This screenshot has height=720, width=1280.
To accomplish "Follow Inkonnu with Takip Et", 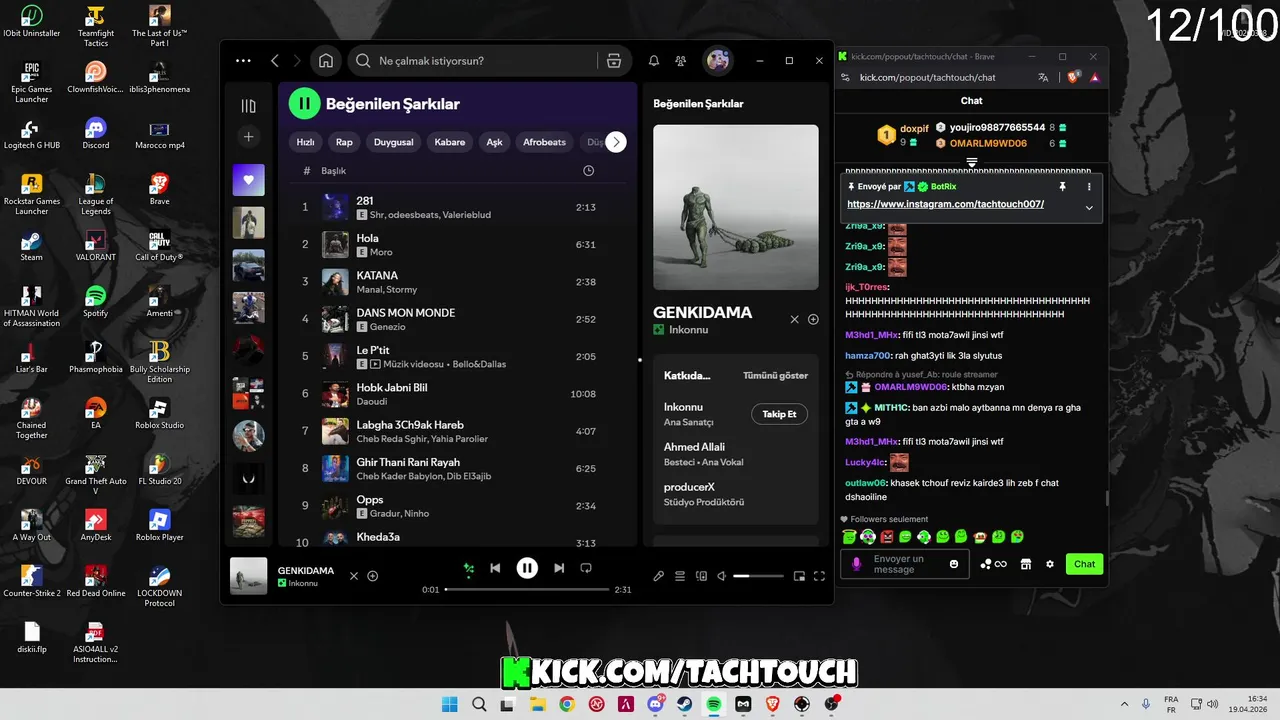I will tap(779, 414).
